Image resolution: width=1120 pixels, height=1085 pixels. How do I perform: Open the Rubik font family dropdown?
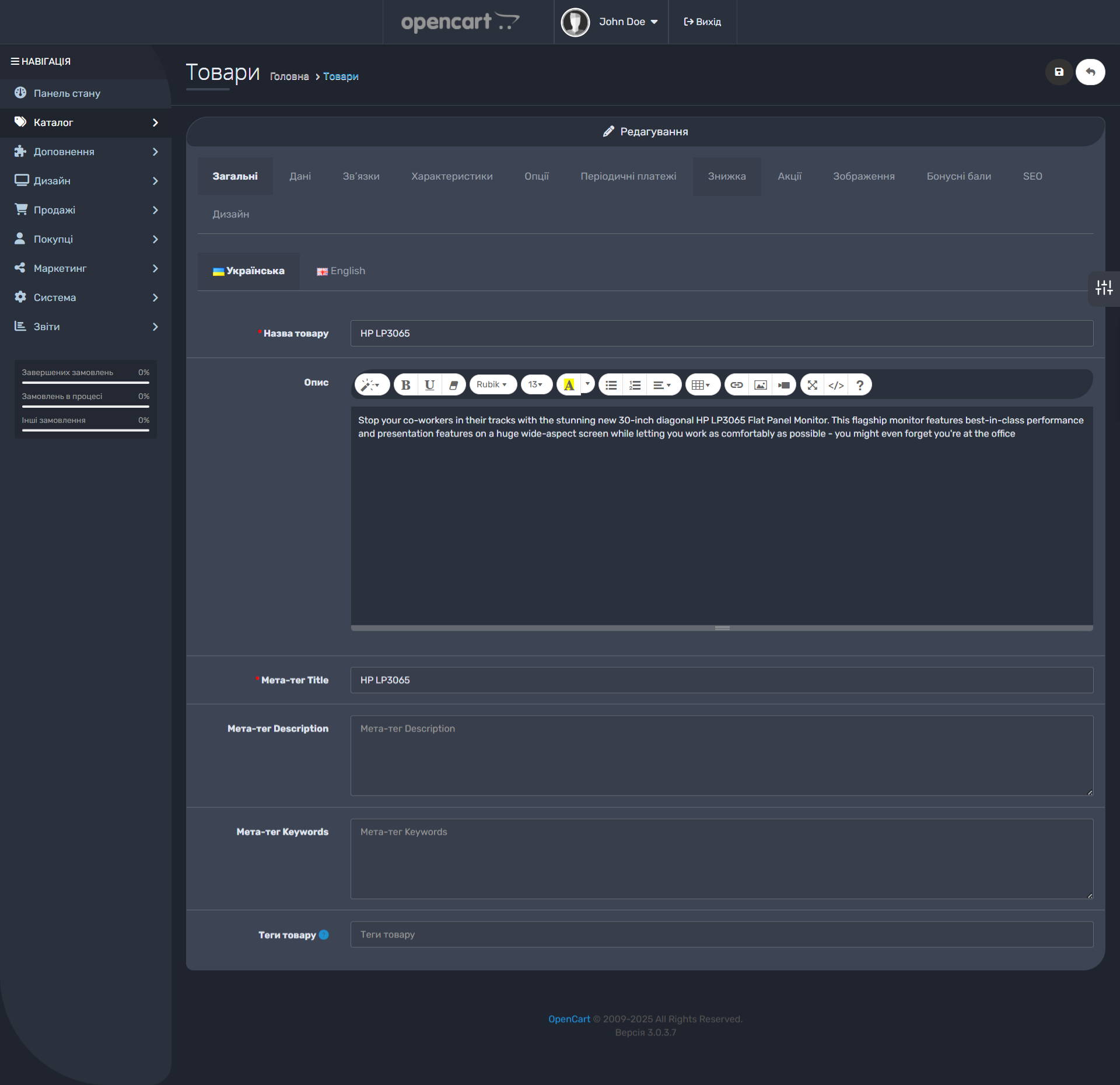[492, 385]
